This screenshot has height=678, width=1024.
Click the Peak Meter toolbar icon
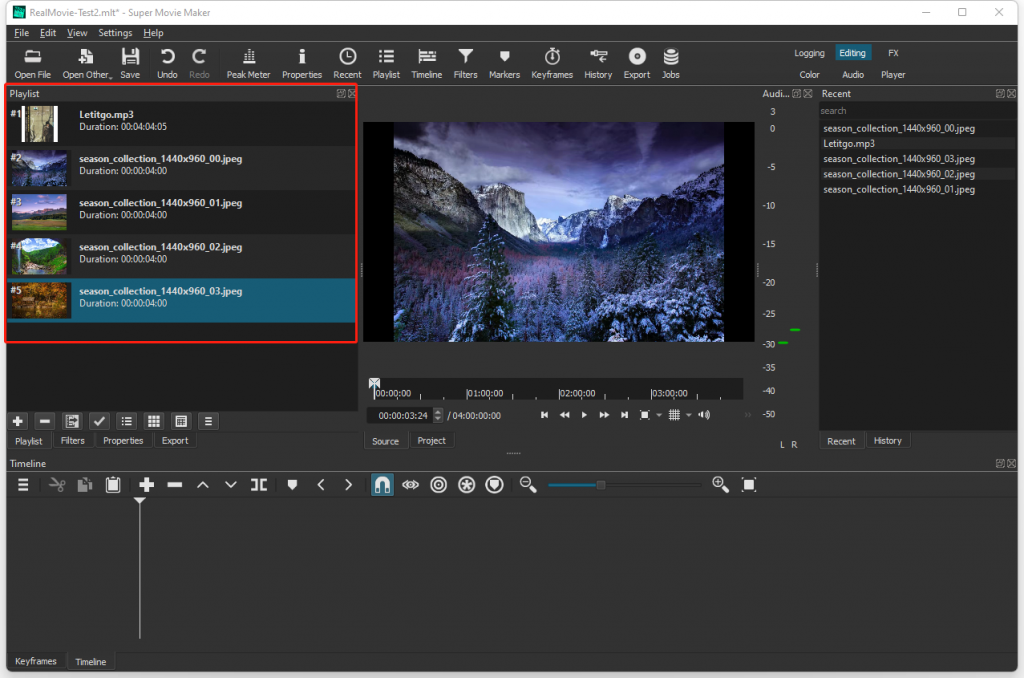[x=248, y=62]
